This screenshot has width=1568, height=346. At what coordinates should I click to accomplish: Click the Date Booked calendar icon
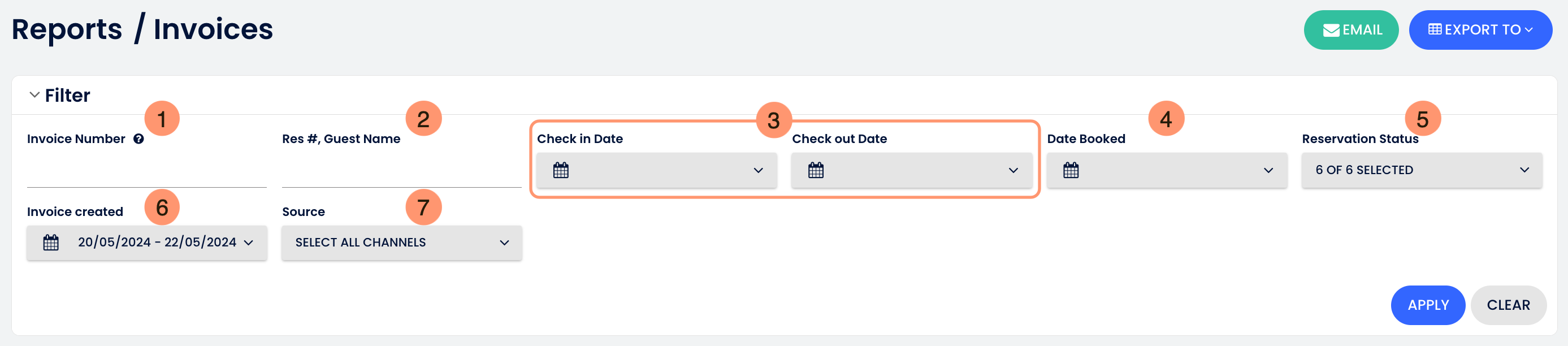click(1071, 171)
